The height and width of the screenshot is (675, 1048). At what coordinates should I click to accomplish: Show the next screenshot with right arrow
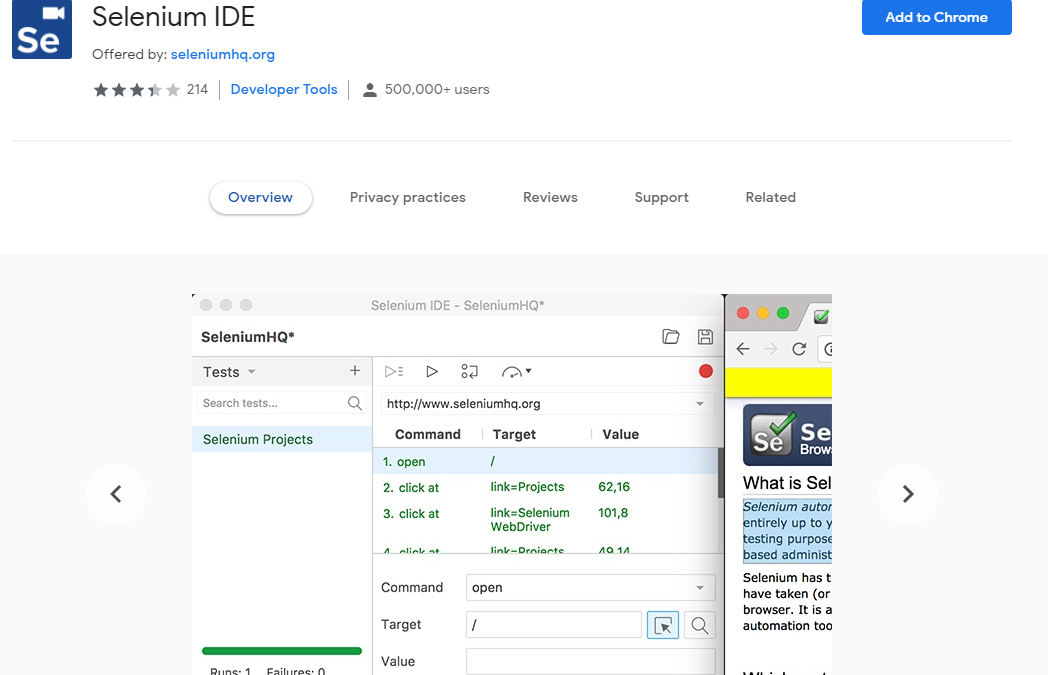click(x=908, y=494)
